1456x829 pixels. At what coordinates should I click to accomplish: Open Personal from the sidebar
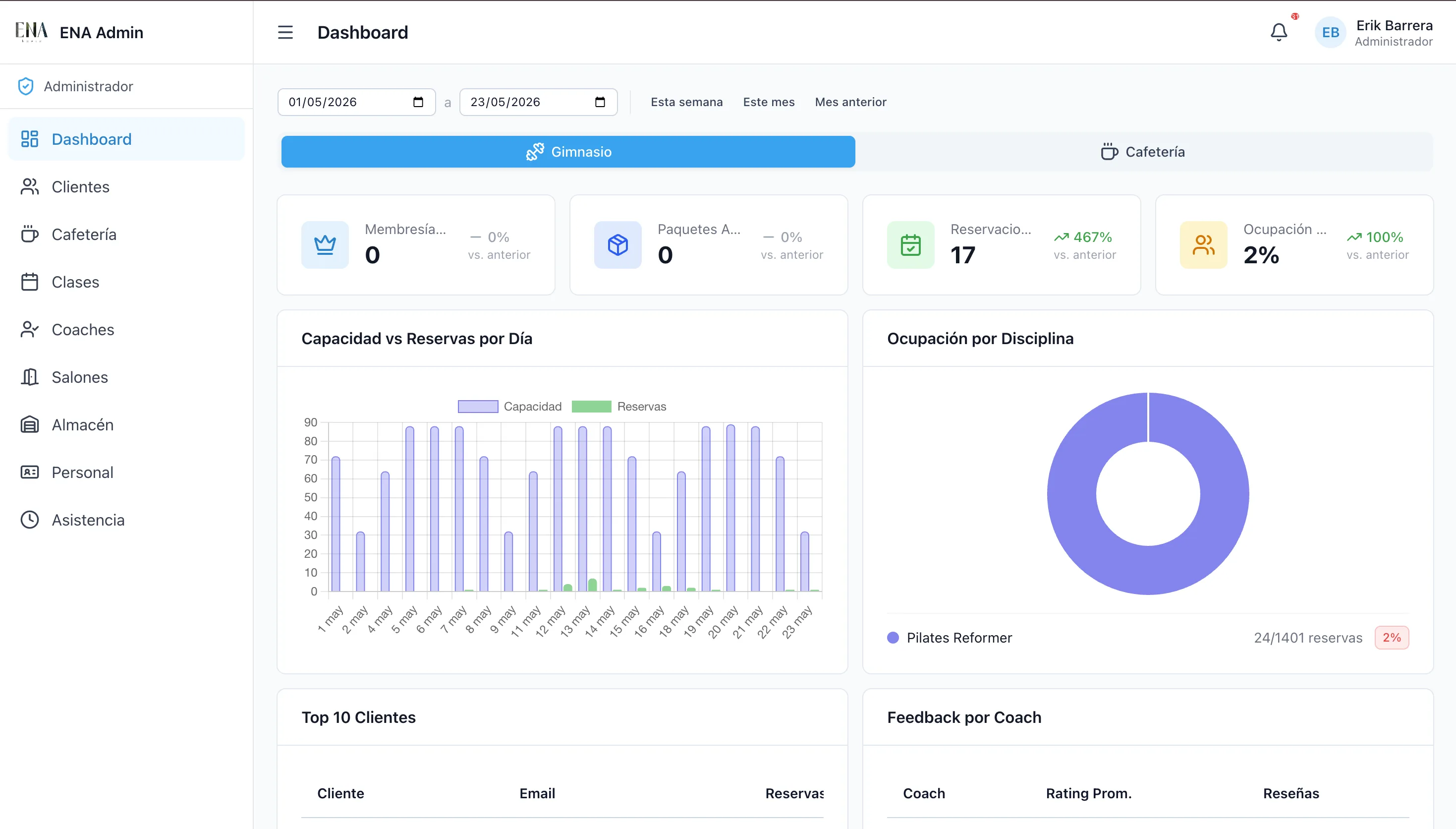pos(126,472)
